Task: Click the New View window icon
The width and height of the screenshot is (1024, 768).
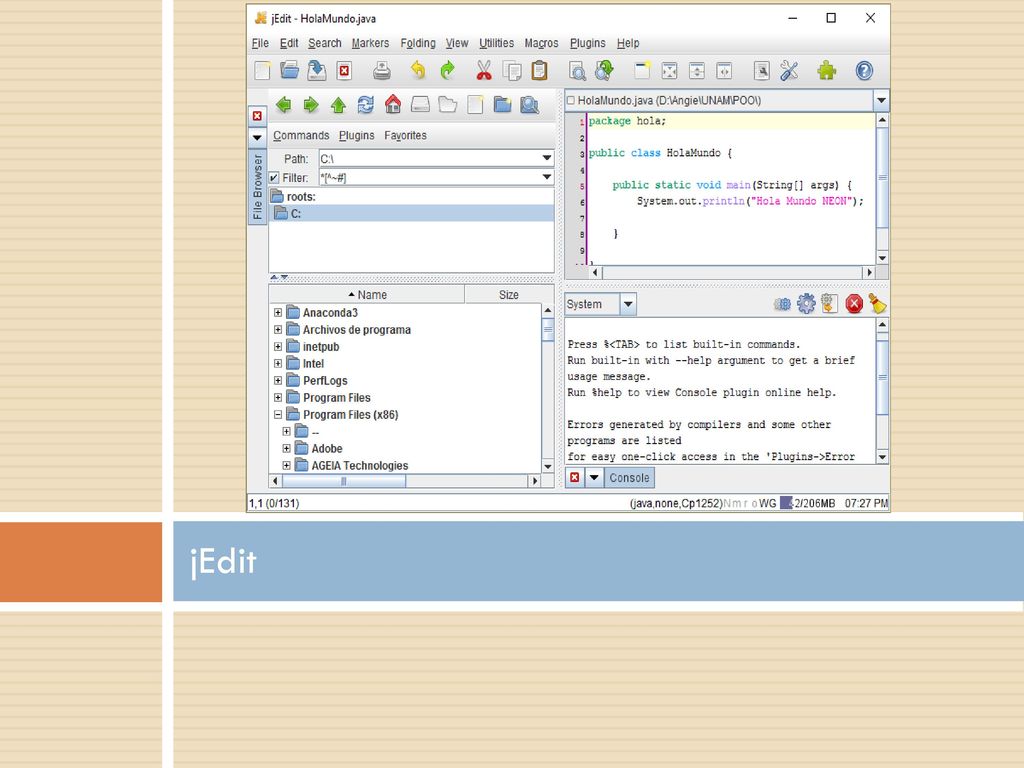Action: pyautogui.click(x=642, y=71)
